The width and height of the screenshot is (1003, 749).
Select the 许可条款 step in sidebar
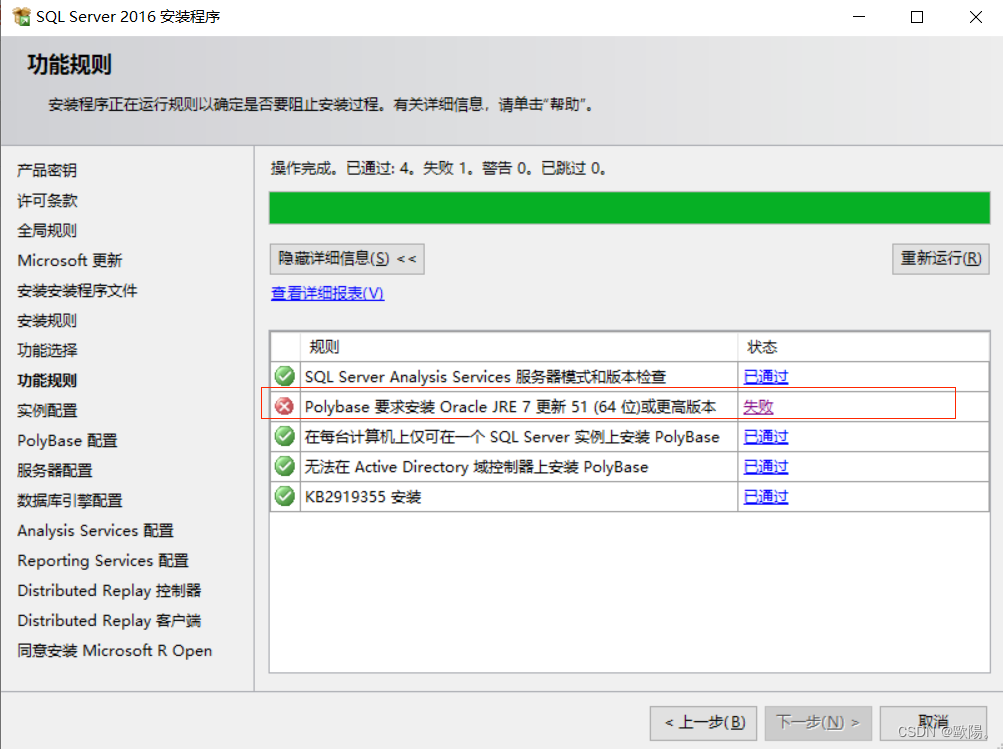(x=47, y=200)
